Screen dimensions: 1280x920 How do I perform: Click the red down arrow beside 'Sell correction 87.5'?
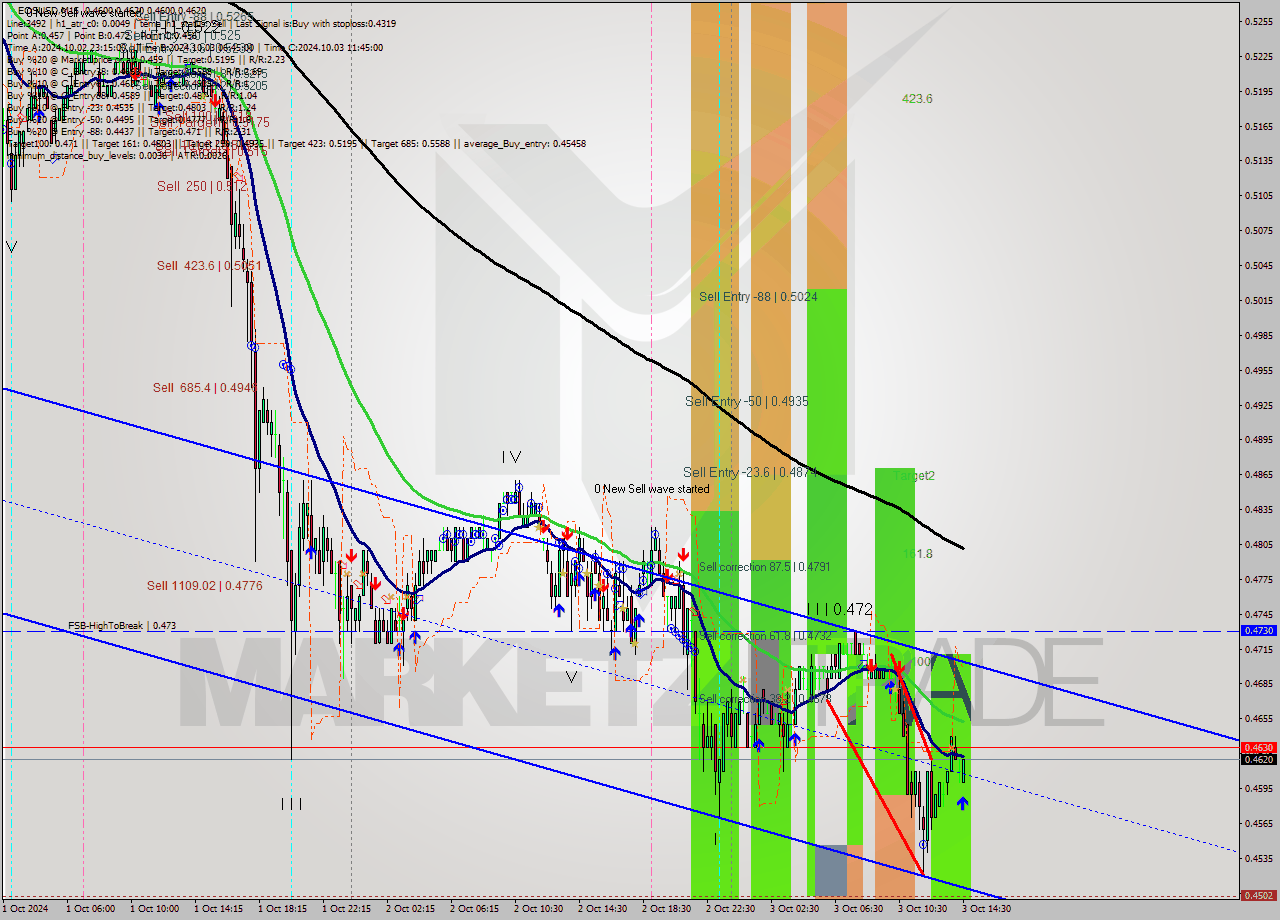683,554
